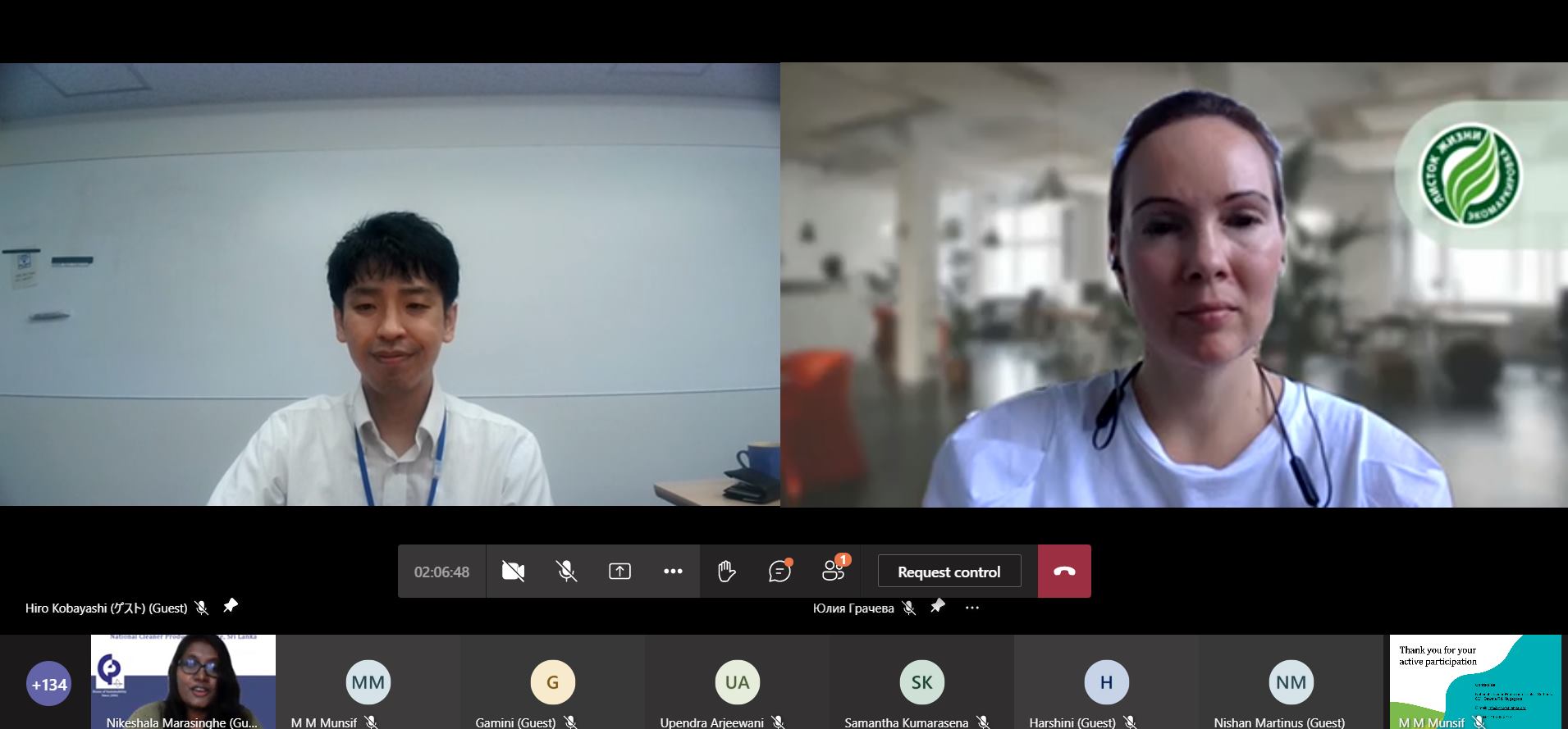
Task: Click the Upendra Arjeewani name label
Action: point(711,722)
